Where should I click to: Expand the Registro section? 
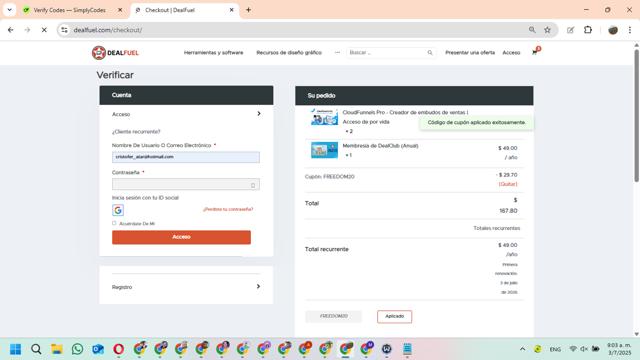[186, 287]
